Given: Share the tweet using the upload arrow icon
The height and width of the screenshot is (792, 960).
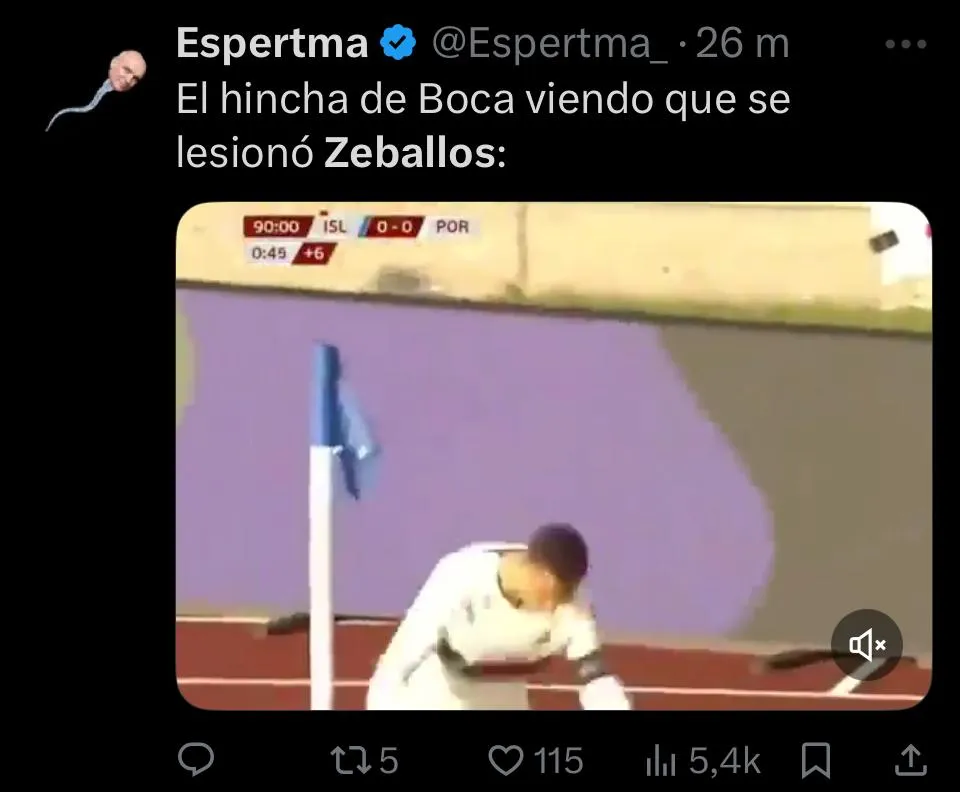Looking at the screenshot, I should (911, 760).
